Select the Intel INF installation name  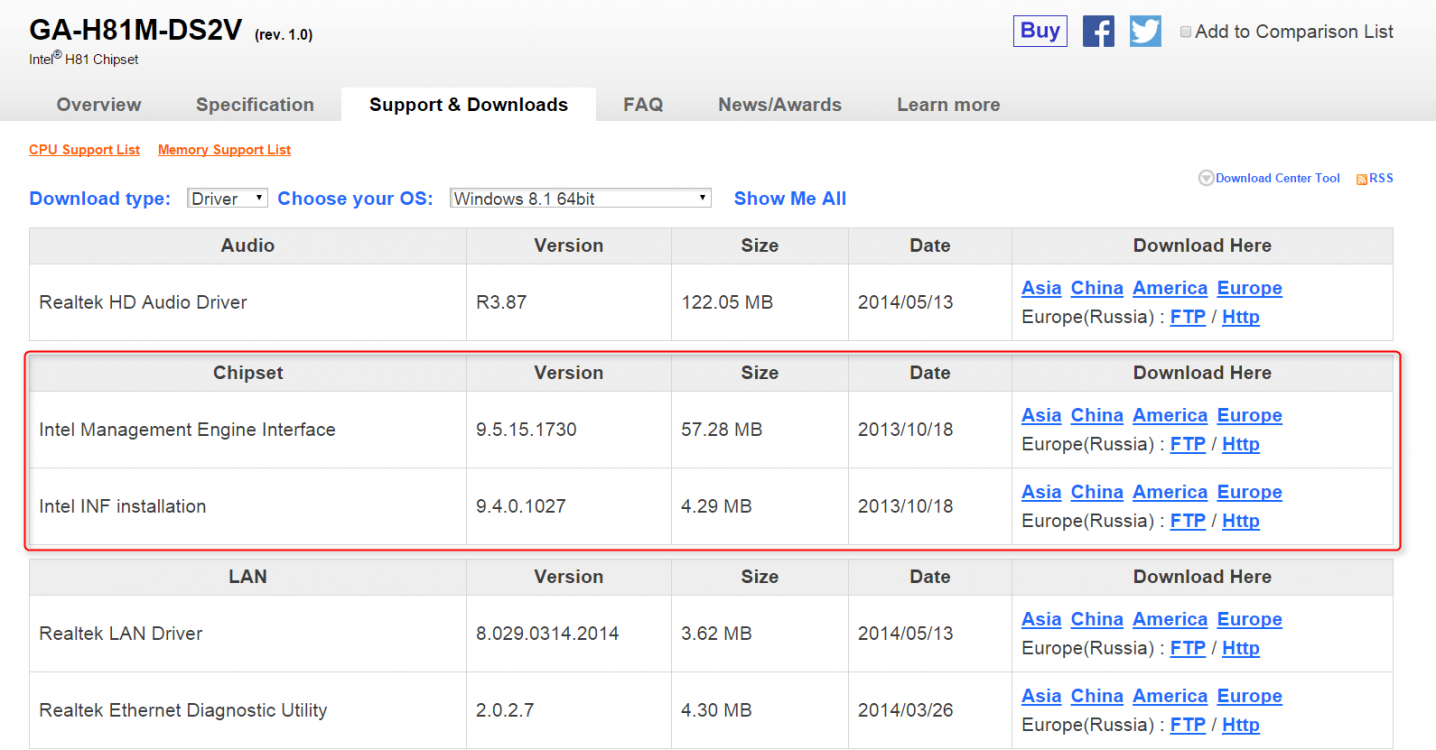click(x=122, y=506)
